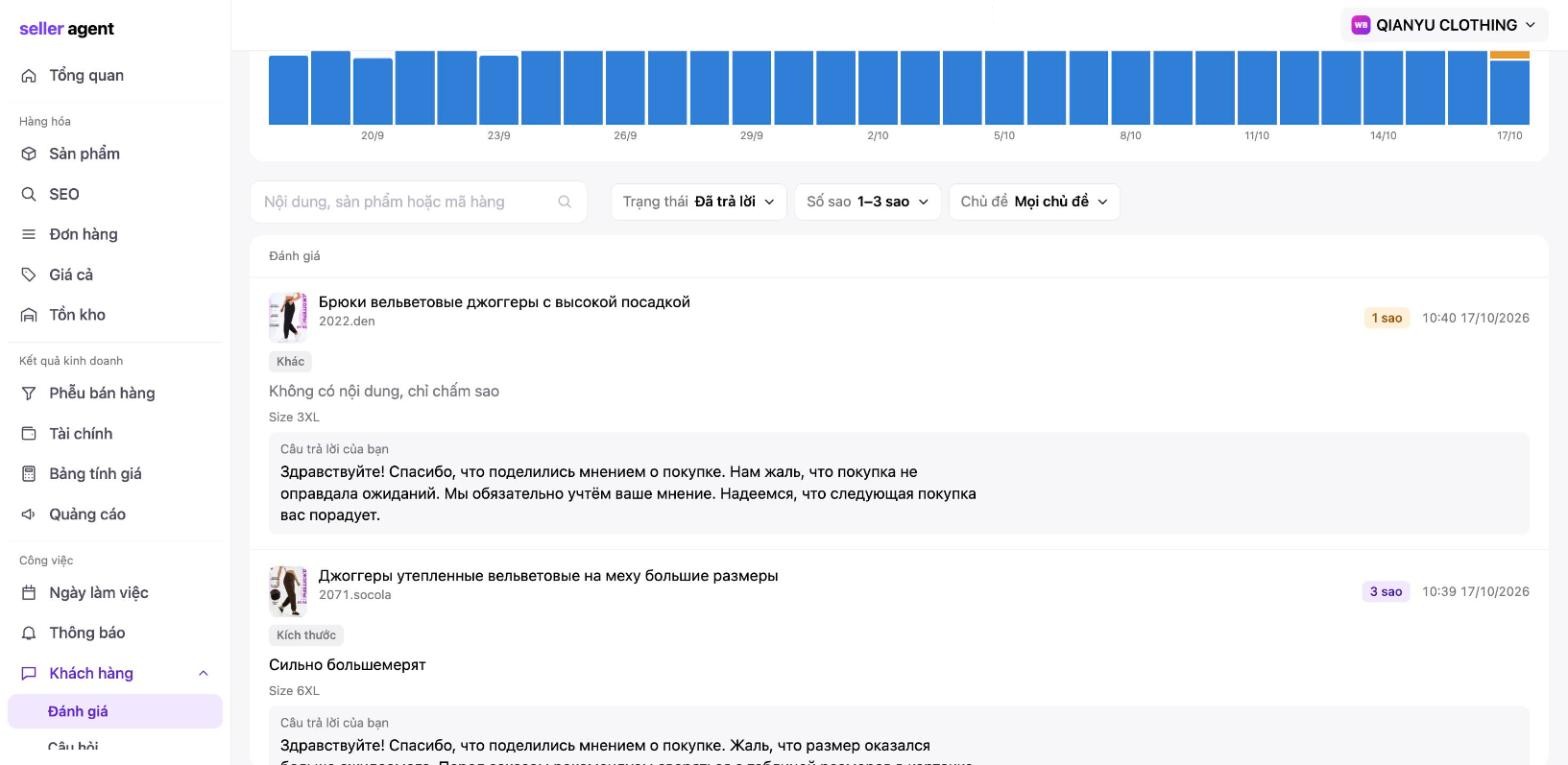The width and height of the screenshot is (1568, 765).
Task: Open the seller agent logo home link
Action: 66,28
